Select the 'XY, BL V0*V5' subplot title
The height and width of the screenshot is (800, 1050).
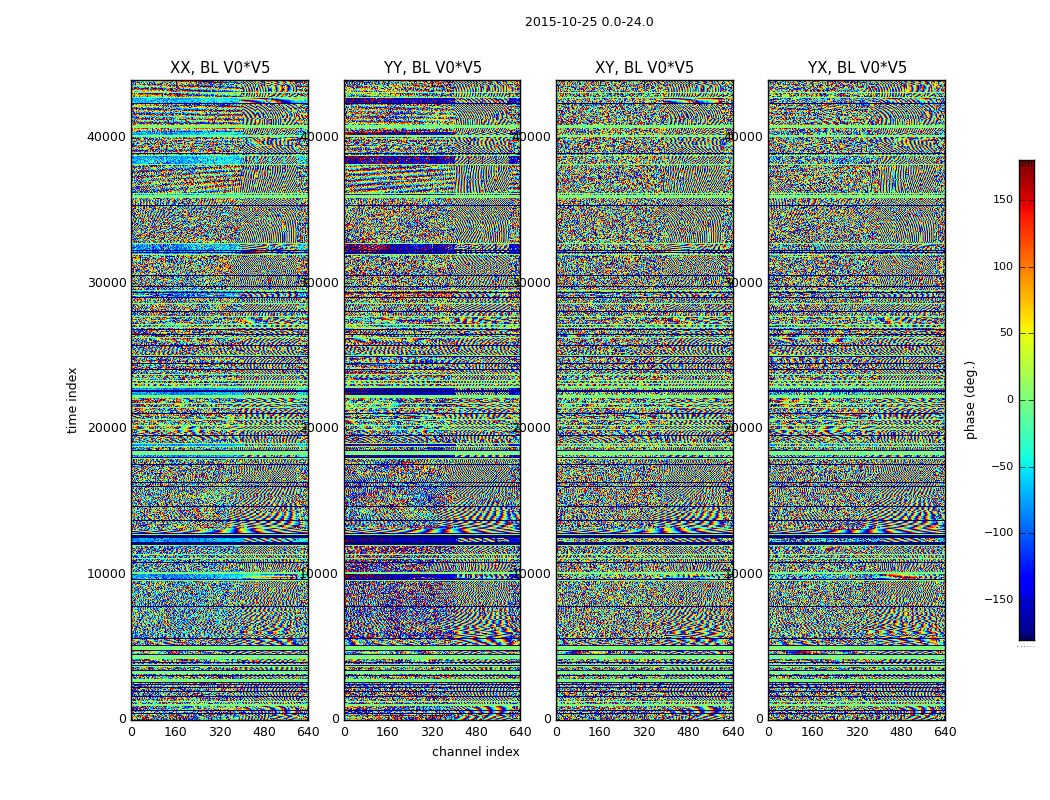coord(644,68)
